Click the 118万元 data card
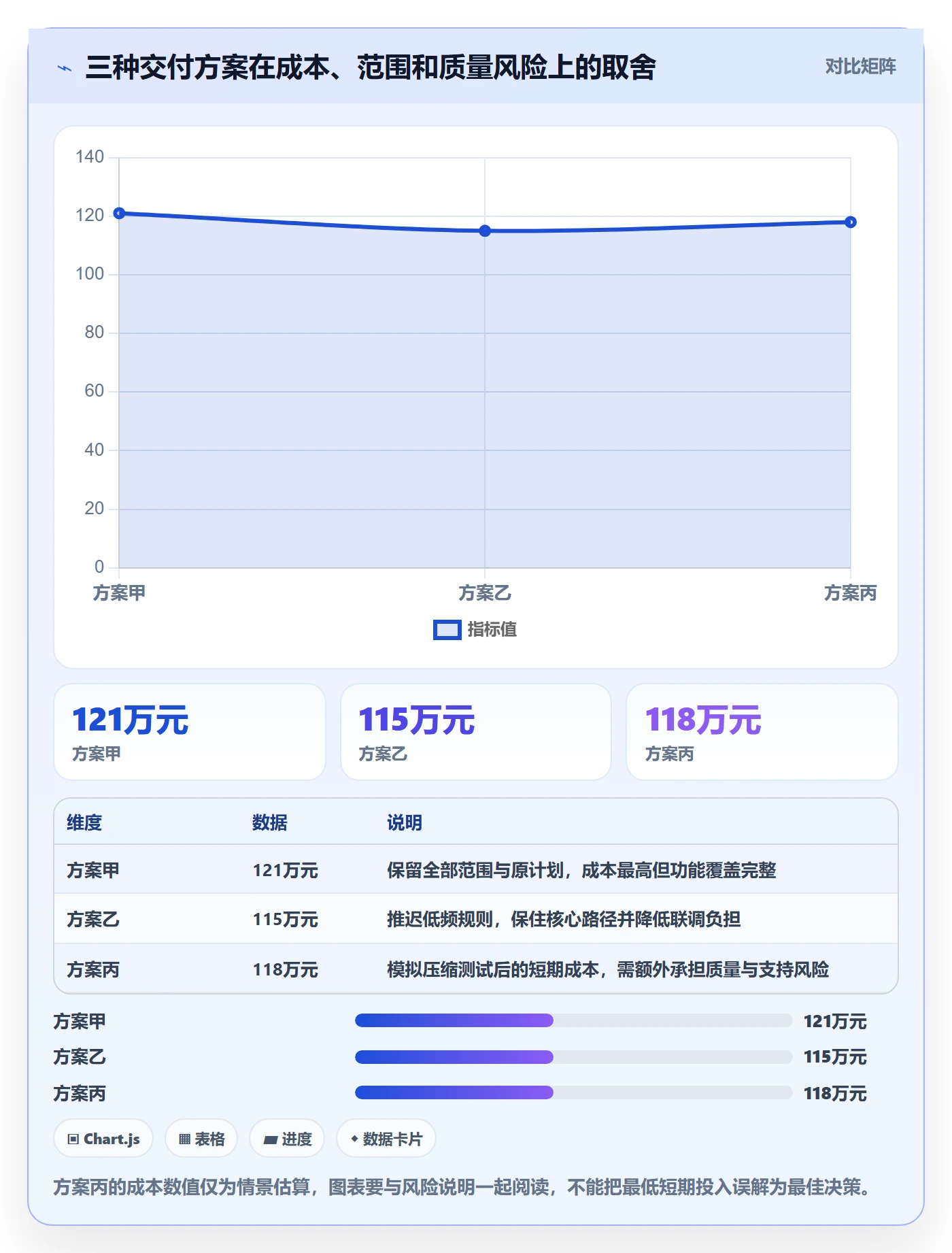Viewport: 952px width, 1253px height. (762, 732)
